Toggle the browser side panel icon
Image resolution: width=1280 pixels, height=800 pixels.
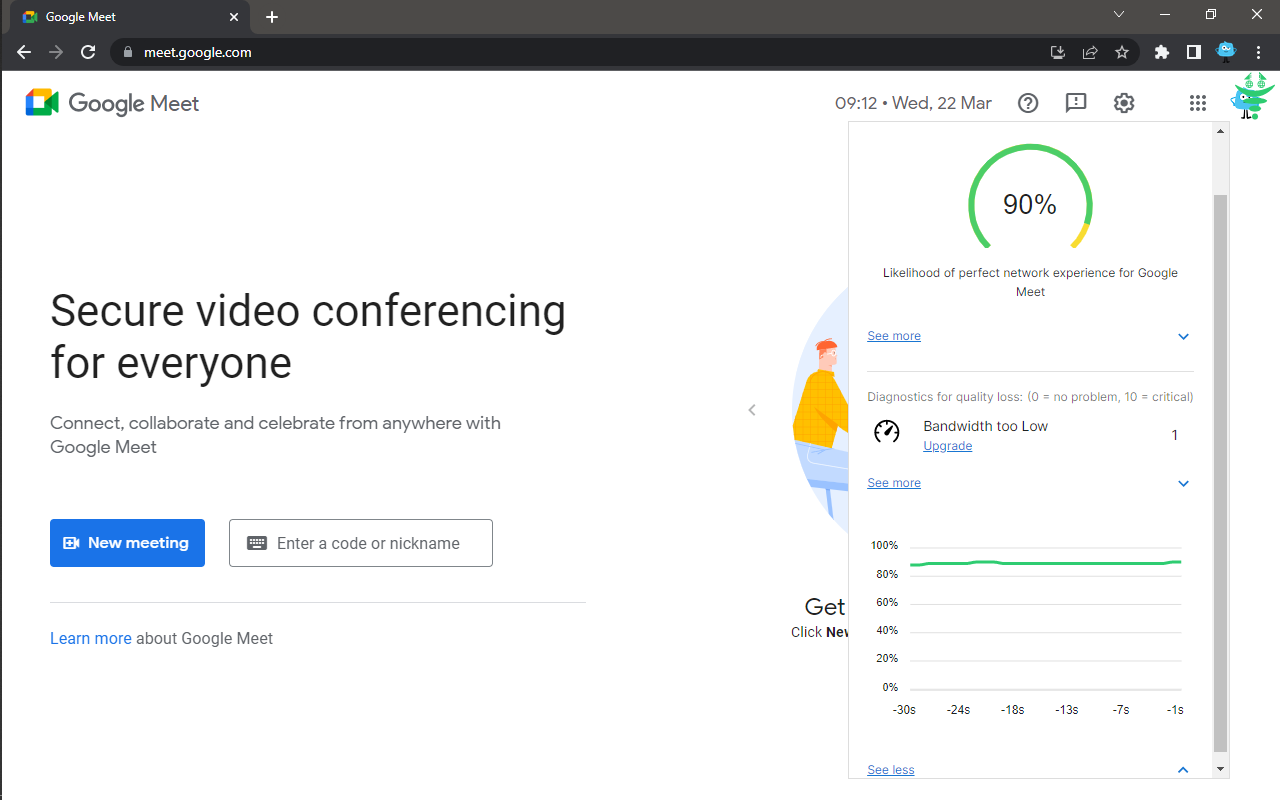pyautogui.click(x=1193, y=52)
